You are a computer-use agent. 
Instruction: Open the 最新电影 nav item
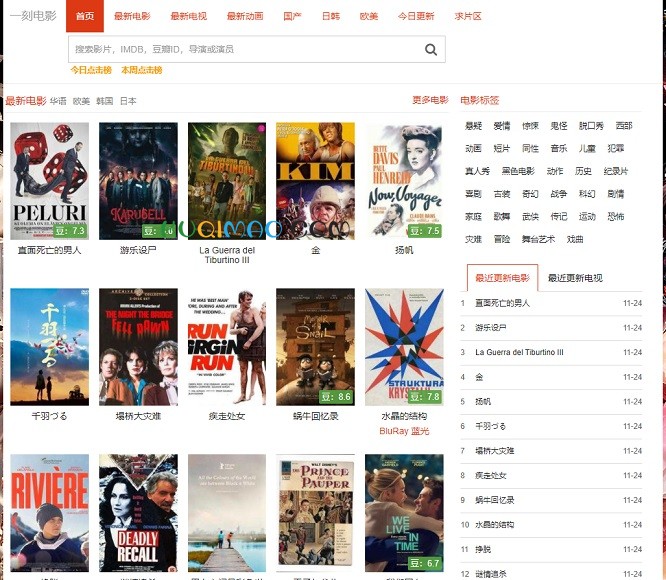click(x=132, y=16)
